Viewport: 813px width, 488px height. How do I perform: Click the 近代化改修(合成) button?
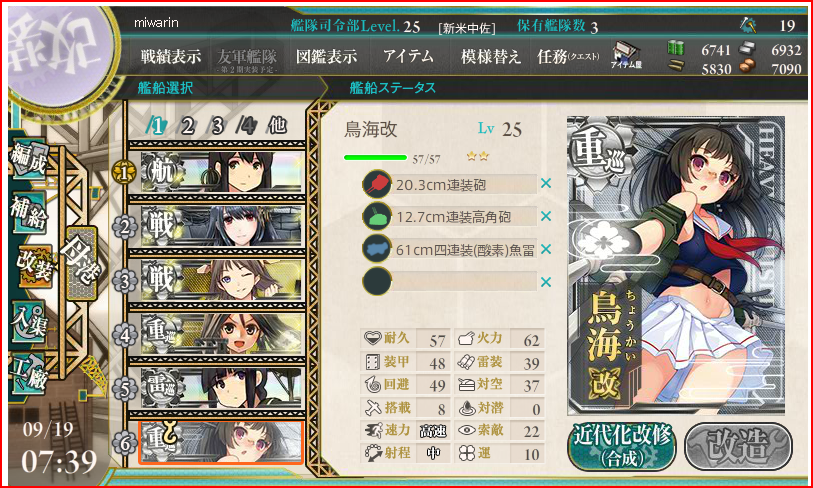(622, 447)
